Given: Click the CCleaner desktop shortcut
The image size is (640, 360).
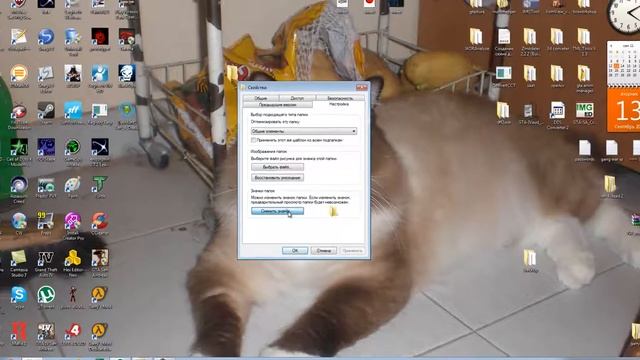Looking at the screenshot, I should pyautogui.click(x=100, y=223).
